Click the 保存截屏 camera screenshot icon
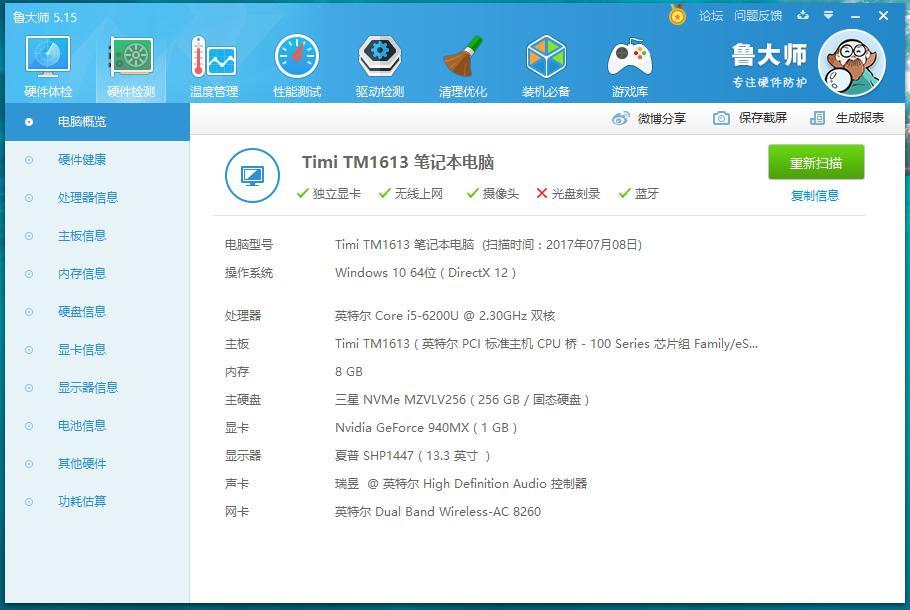 point(720,117)
